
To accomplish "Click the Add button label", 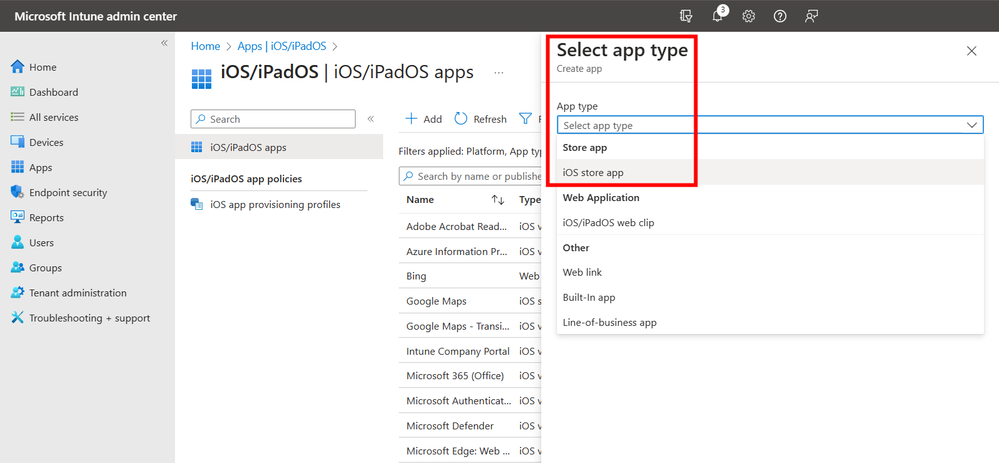I will coord(433,119).
